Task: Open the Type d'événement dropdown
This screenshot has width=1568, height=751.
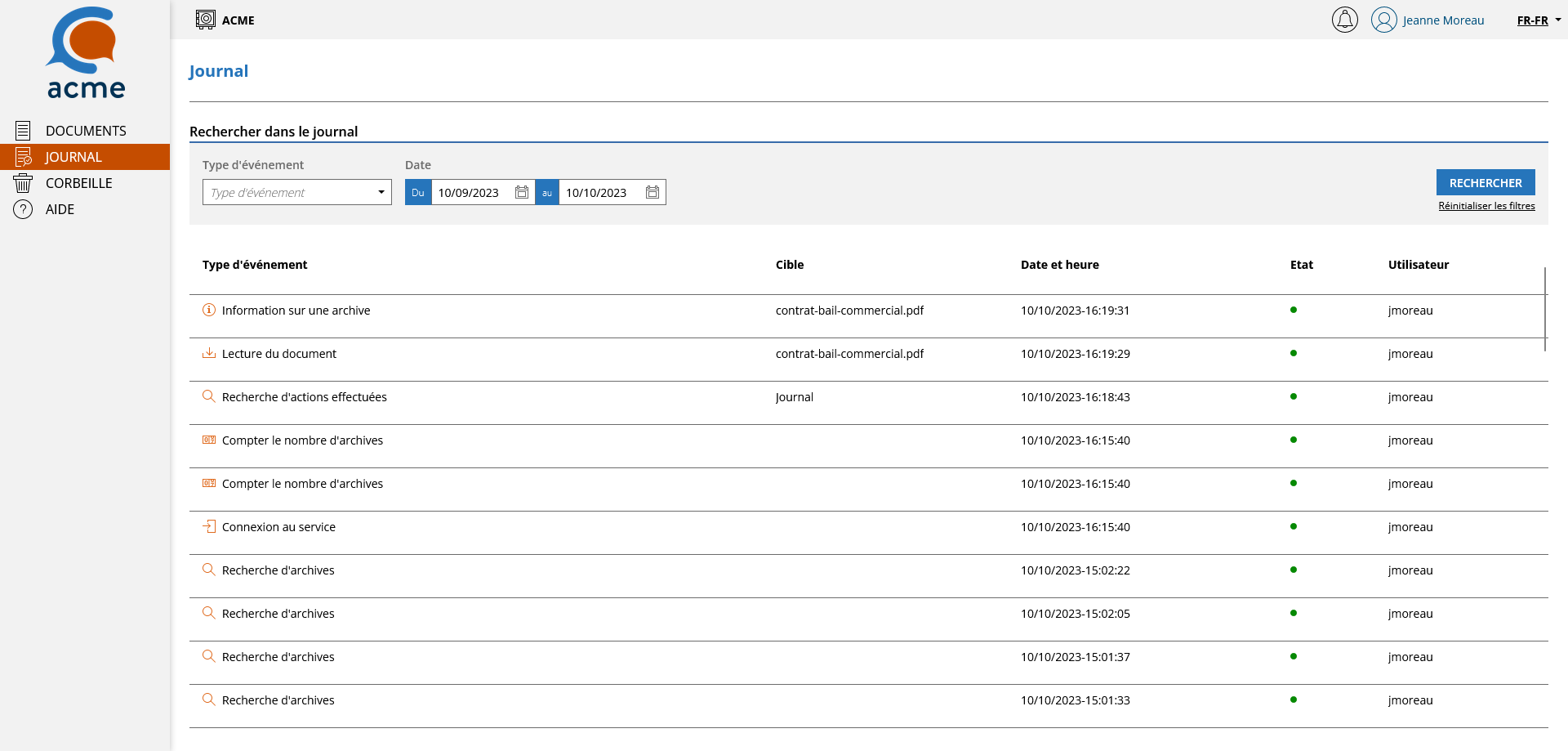Action: tap(297, 192)
